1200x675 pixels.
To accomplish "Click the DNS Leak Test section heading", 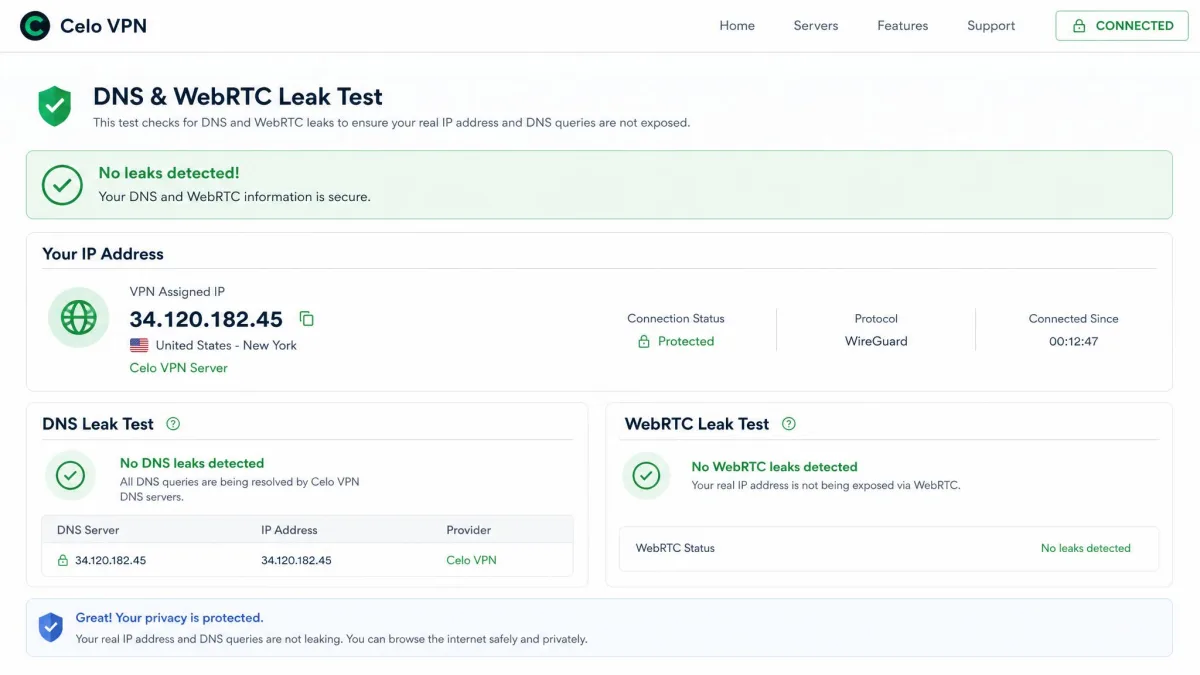I will [x=98, y=424].
